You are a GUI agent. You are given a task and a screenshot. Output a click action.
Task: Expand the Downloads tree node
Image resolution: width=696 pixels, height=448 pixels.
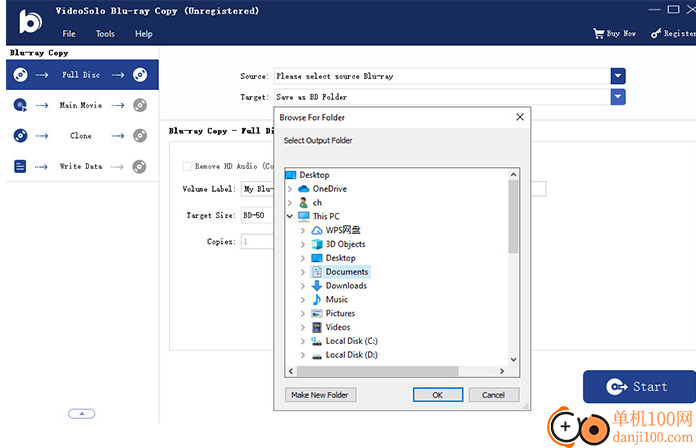click(x=303, y=285)
